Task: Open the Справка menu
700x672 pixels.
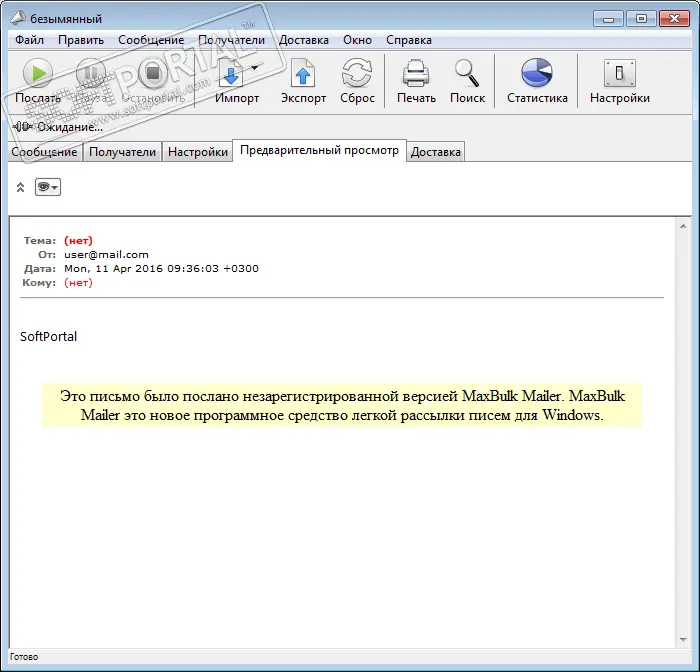Action: click(x=408, y=40)
